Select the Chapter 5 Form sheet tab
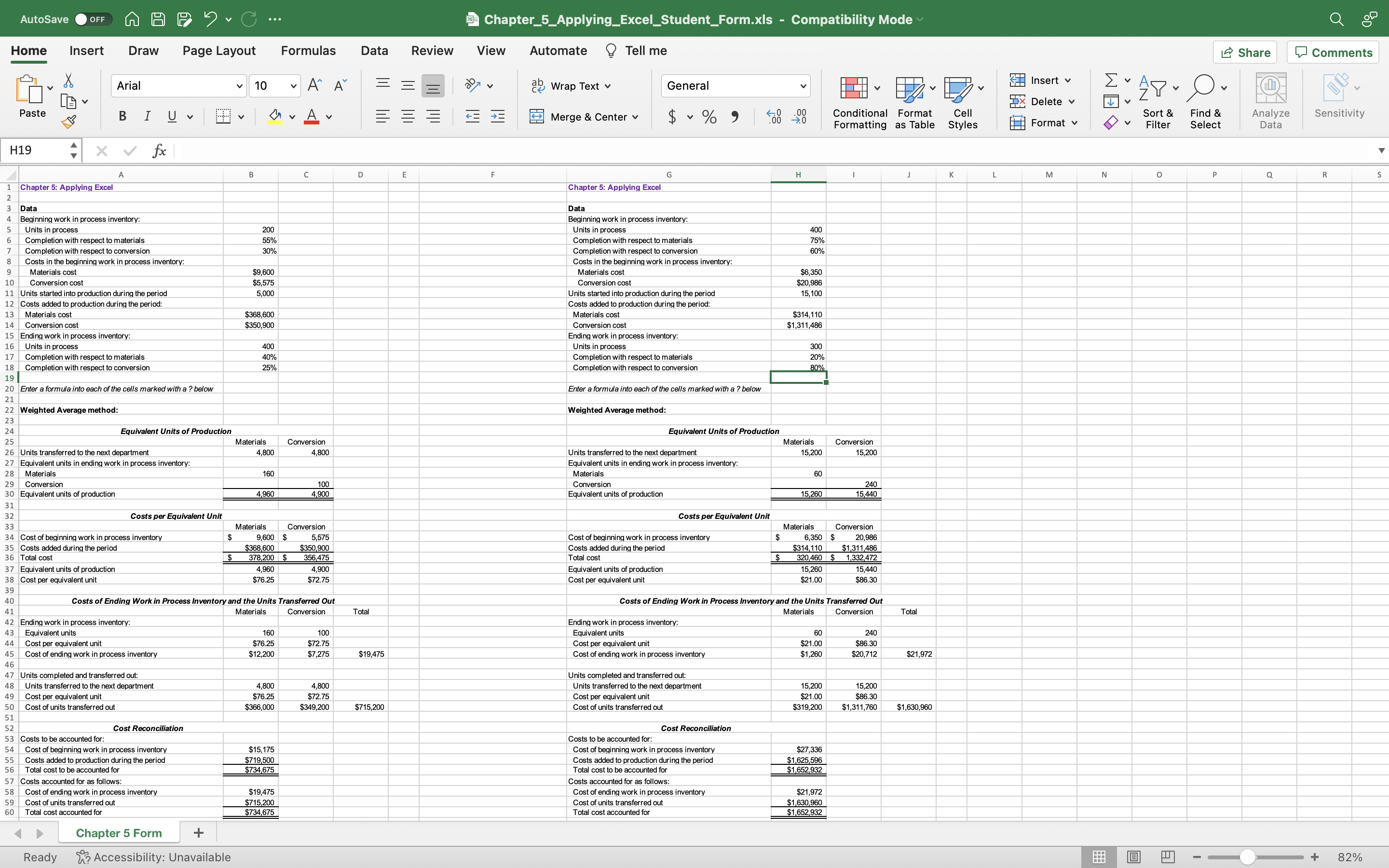Image resolution: width=1389 pixels, height=868 pixels. point(118,832)
